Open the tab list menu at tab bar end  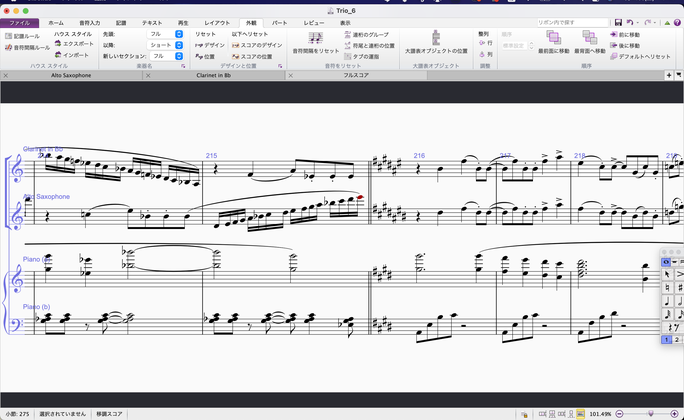point(679,75)
